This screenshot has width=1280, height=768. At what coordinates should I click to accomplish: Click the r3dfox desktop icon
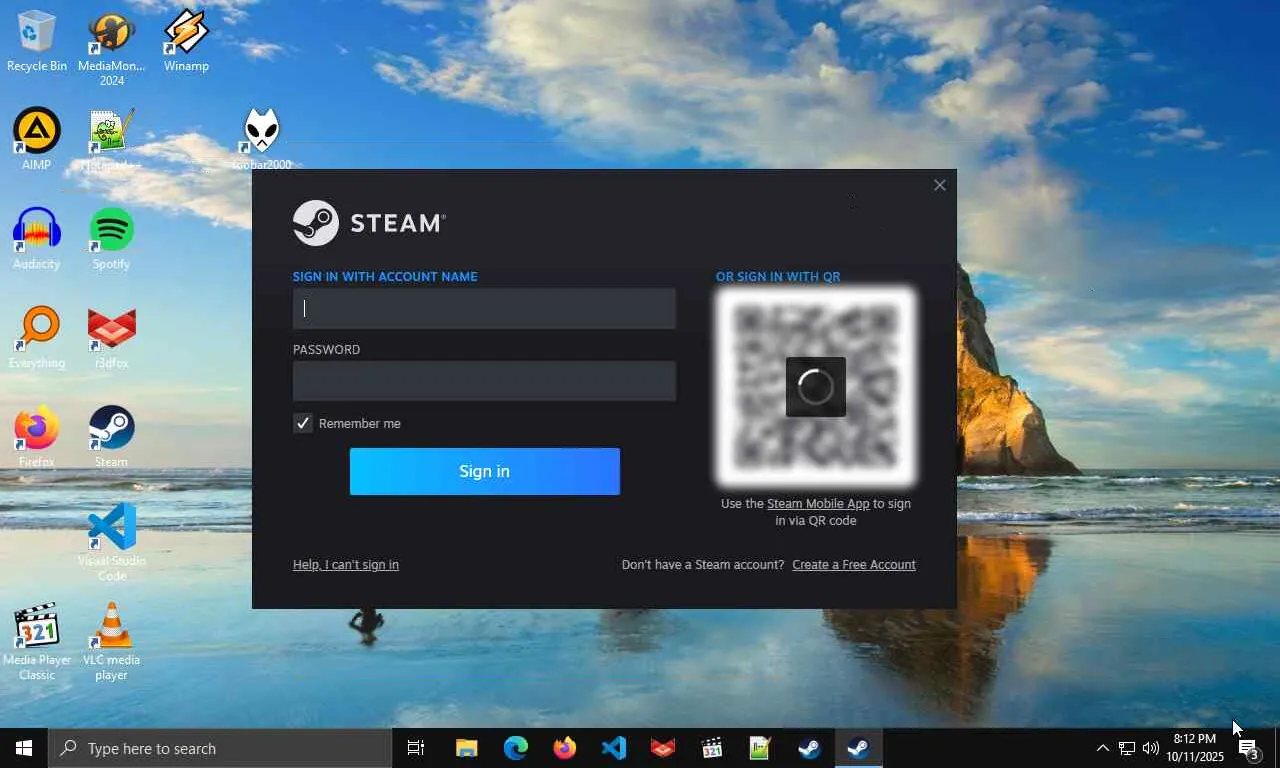point(111,338)
